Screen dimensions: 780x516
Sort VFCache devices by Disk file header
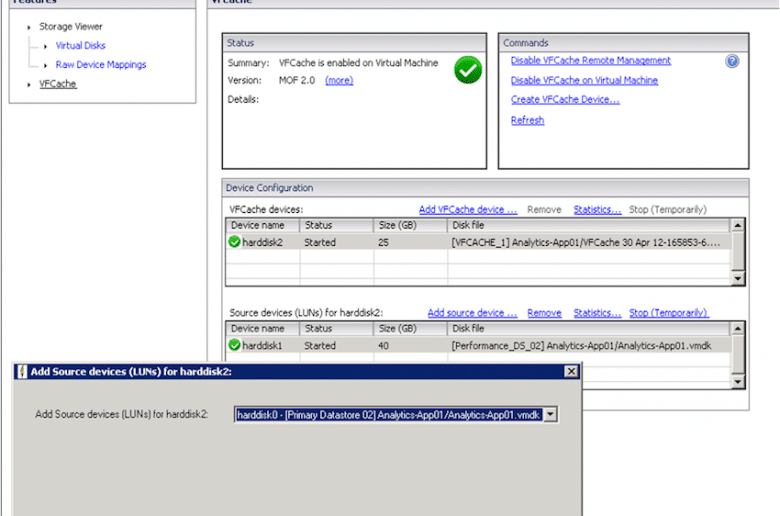[x=589, y=225]
